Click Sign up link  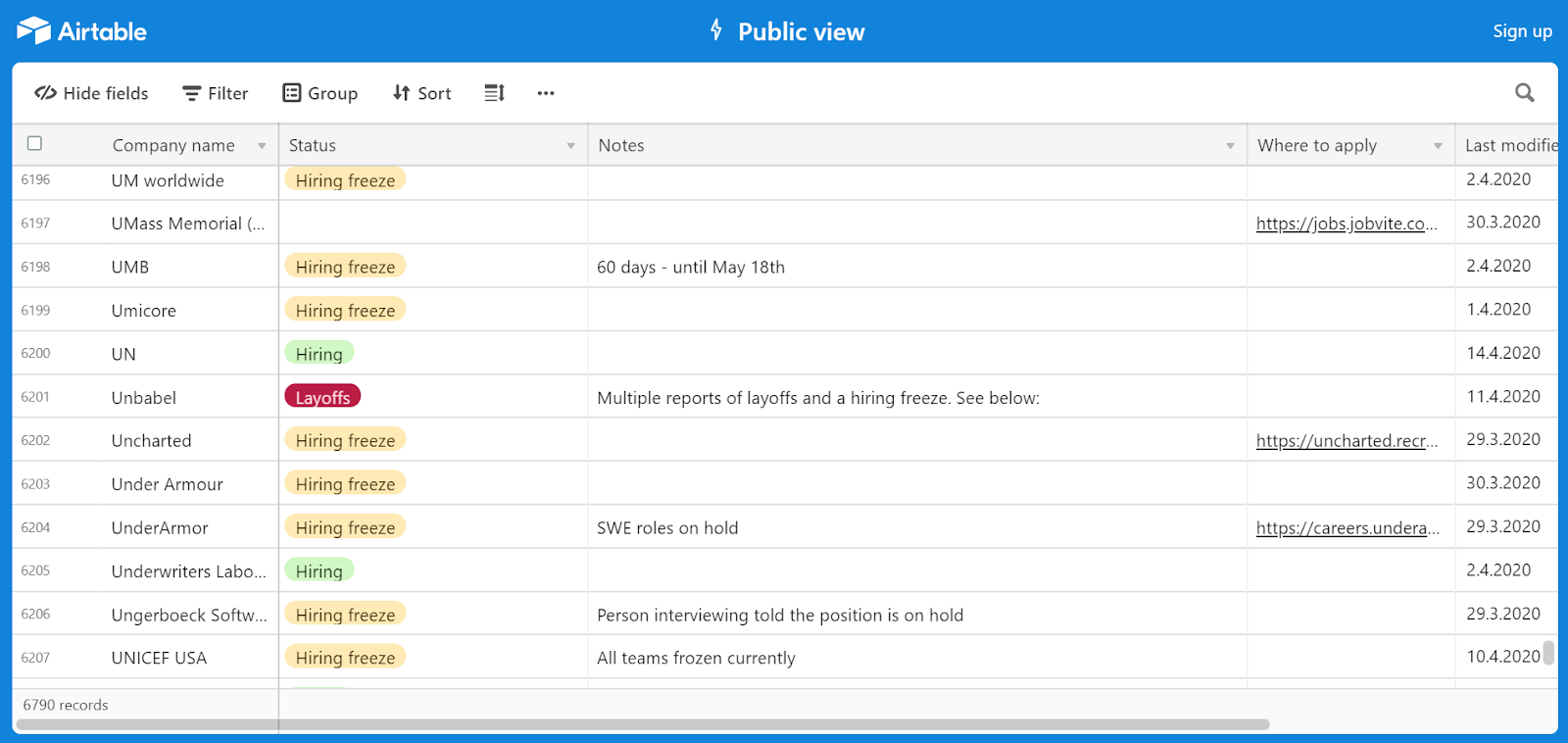pyautogui.click(x=1522, y=31)
